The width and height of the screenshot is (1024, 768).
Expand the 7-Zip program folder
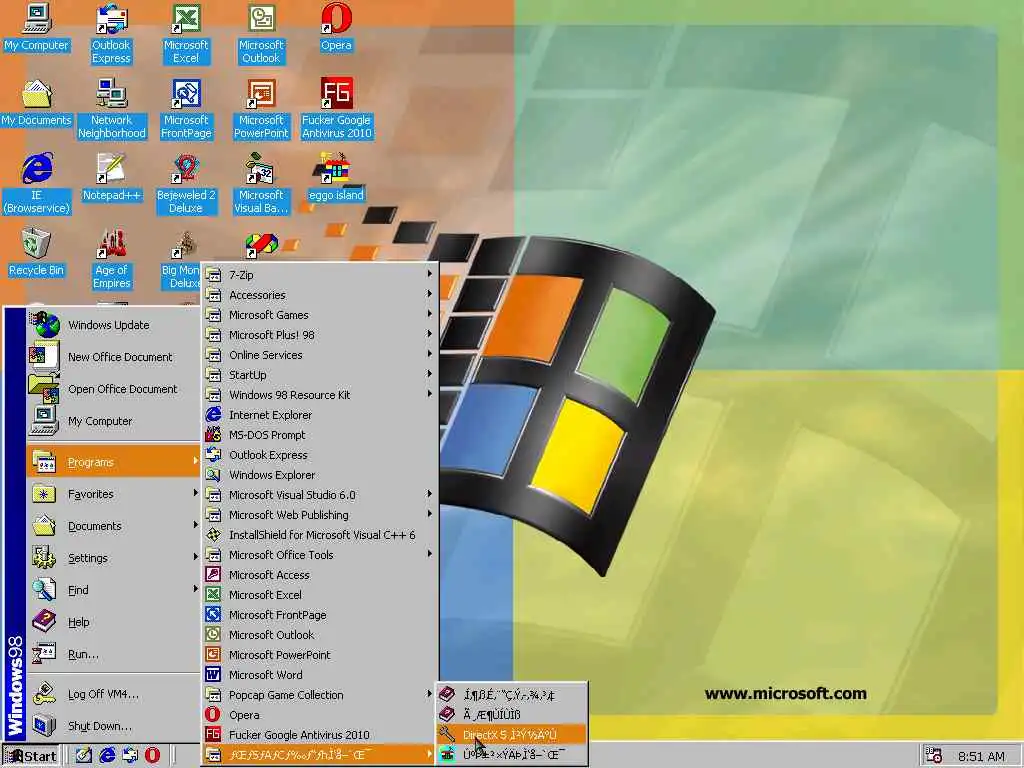coord(320,275)
